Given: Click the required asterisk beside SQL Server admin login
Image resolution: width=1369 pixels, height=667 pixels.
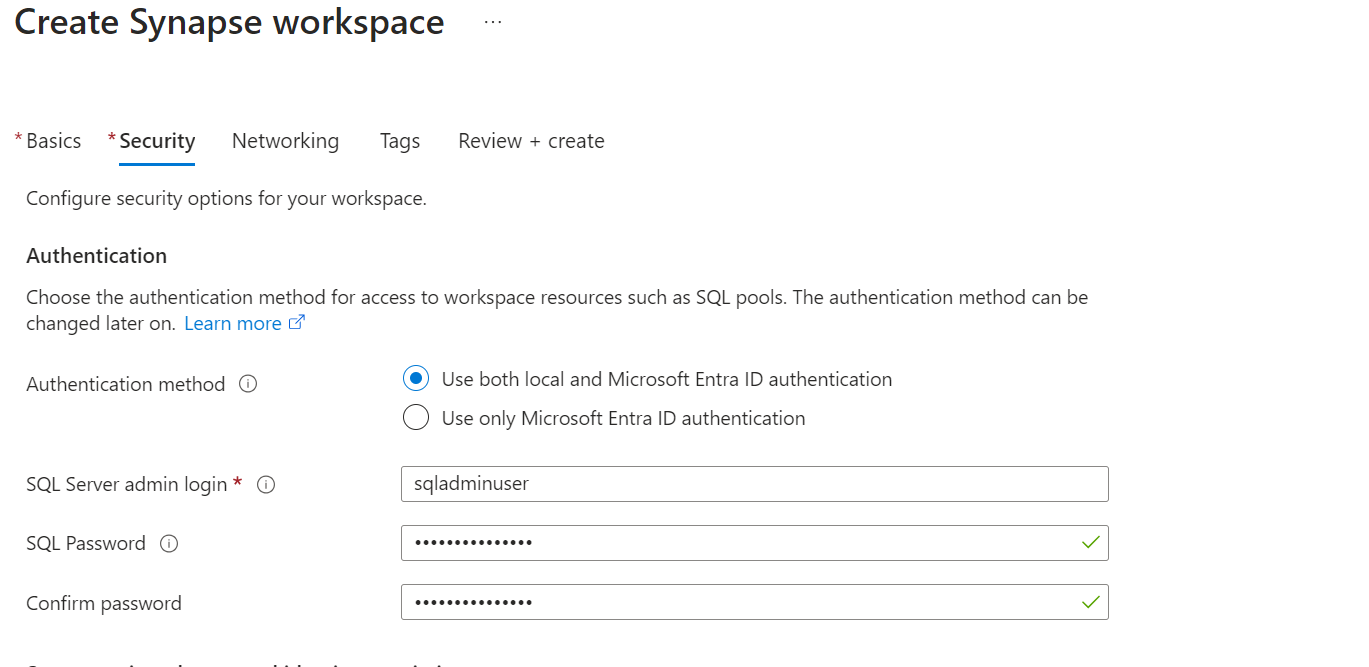Looking at the screenshot, I should [237, 483].
